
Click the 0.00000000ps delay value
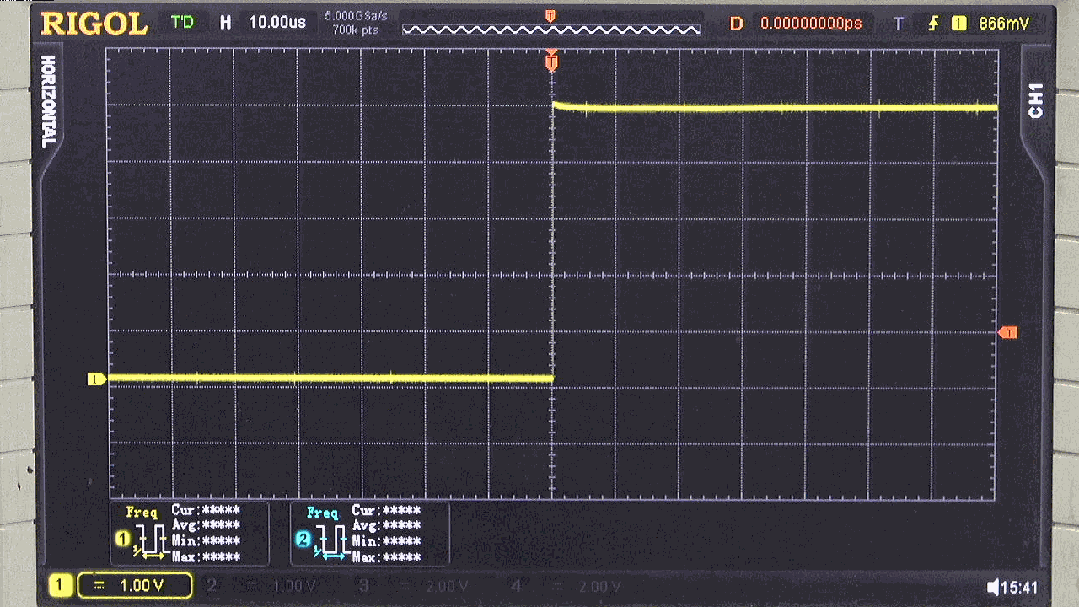pyautogui.click(x=811, y=23)
